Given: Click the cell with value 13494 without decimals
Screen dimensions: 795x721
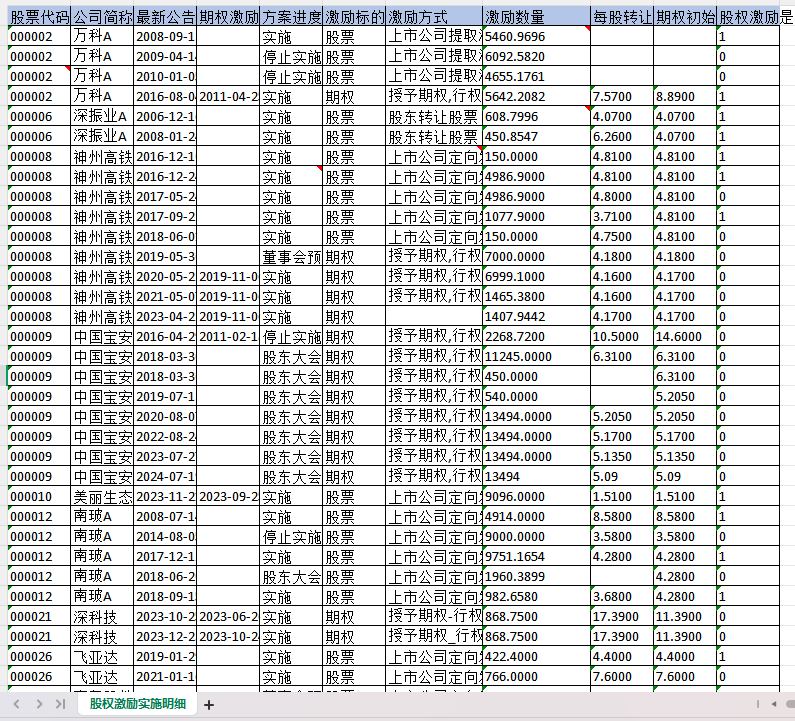Looking at the screenshot, I should point(536,477).
